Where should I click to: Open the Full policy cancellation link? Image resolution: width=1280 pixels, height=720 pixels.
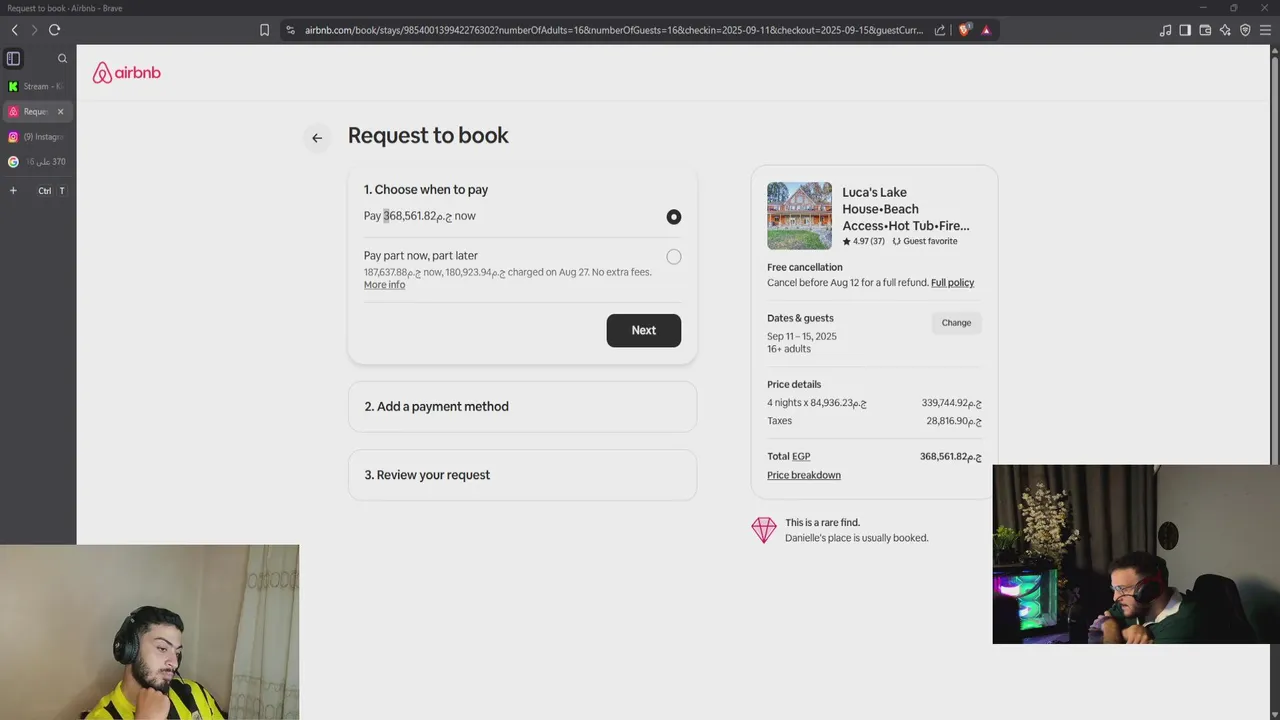(952, 283)
